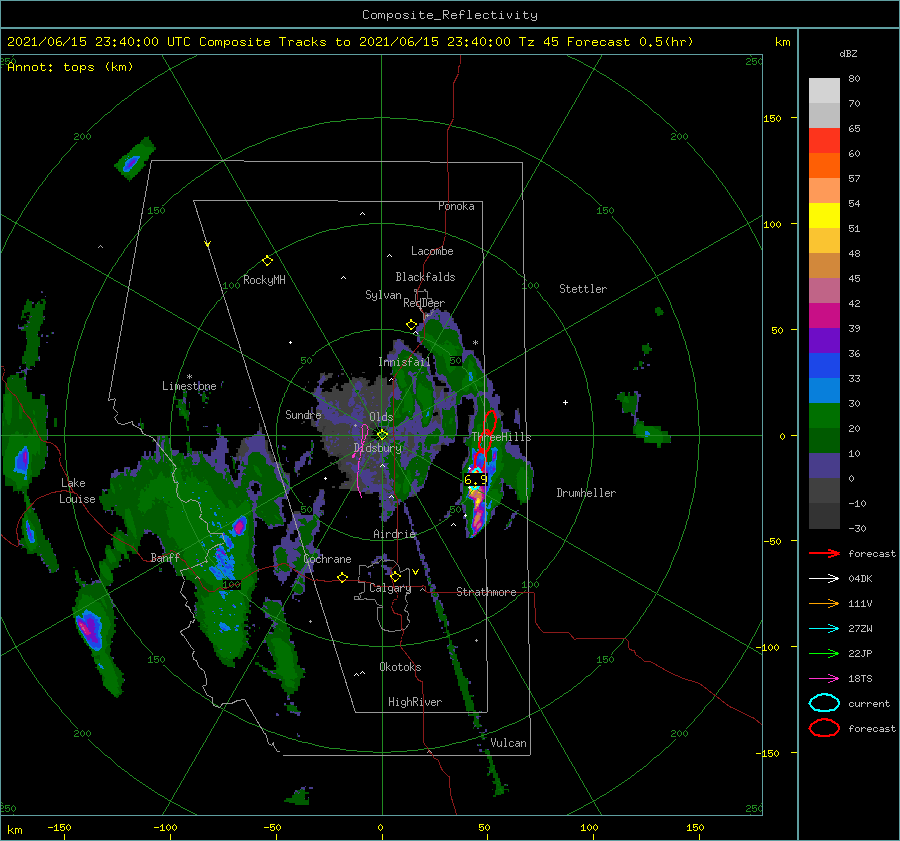This screenshot has width=900, height=841.
Task: Click the Blackfalds city label
Action: (x=425, y=277)
